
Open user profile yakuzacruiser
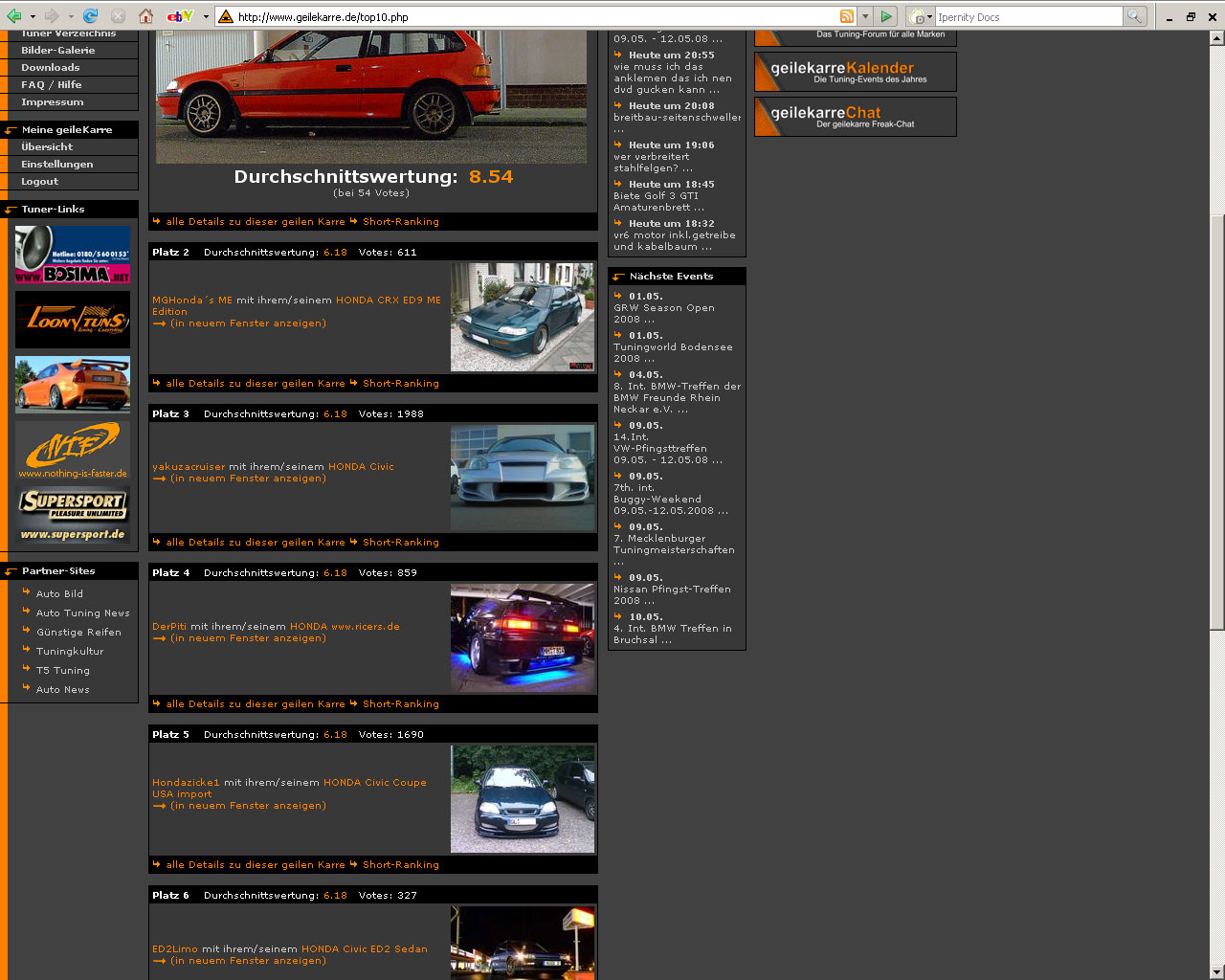(x=189, y=466)
